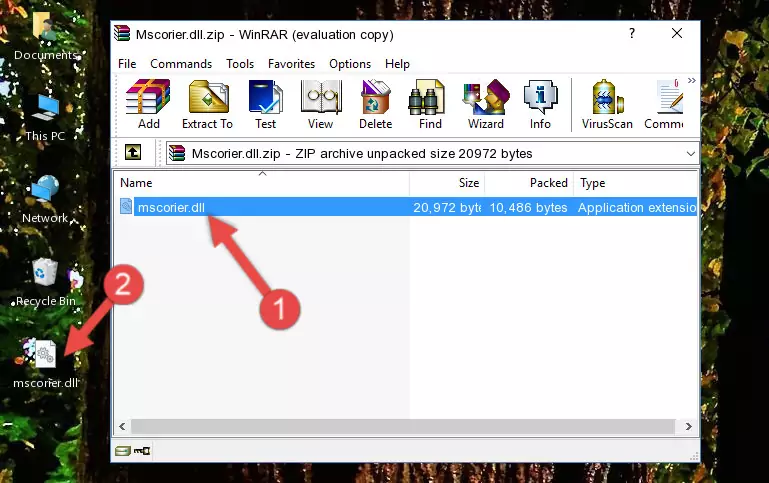Image resolution: width=769 pixels, height=483 pixels.
Task: Expand the toolbar overflow chevron
Action: (692, 81)
